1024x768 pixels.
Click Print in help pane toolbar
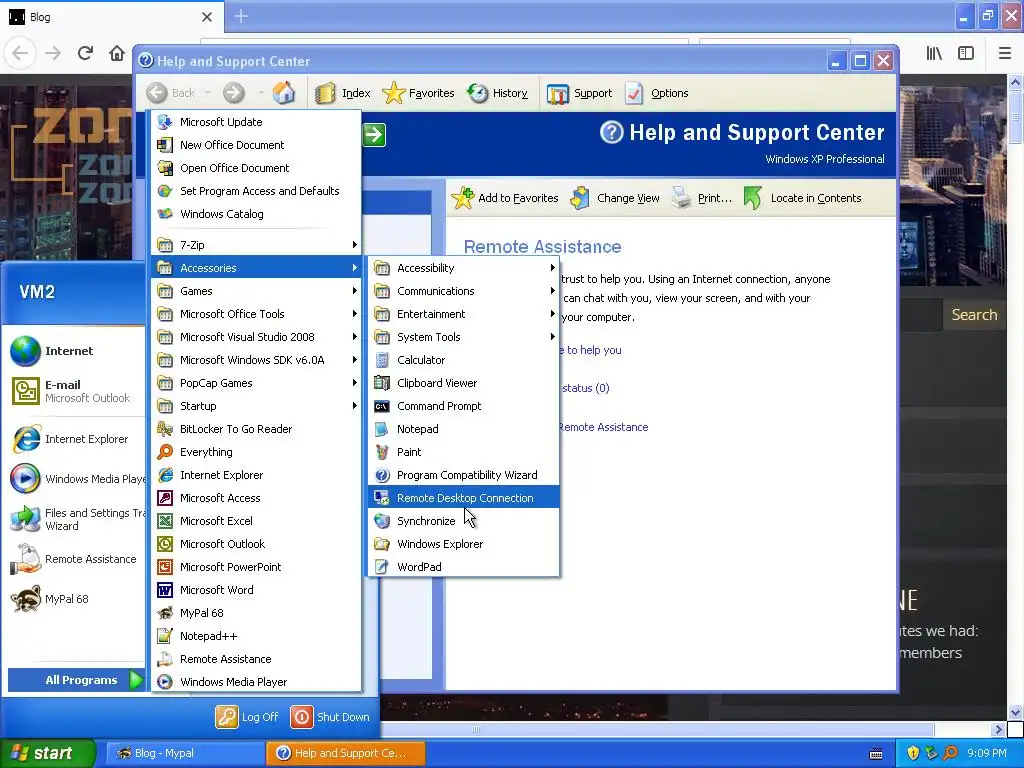point(702,198)
